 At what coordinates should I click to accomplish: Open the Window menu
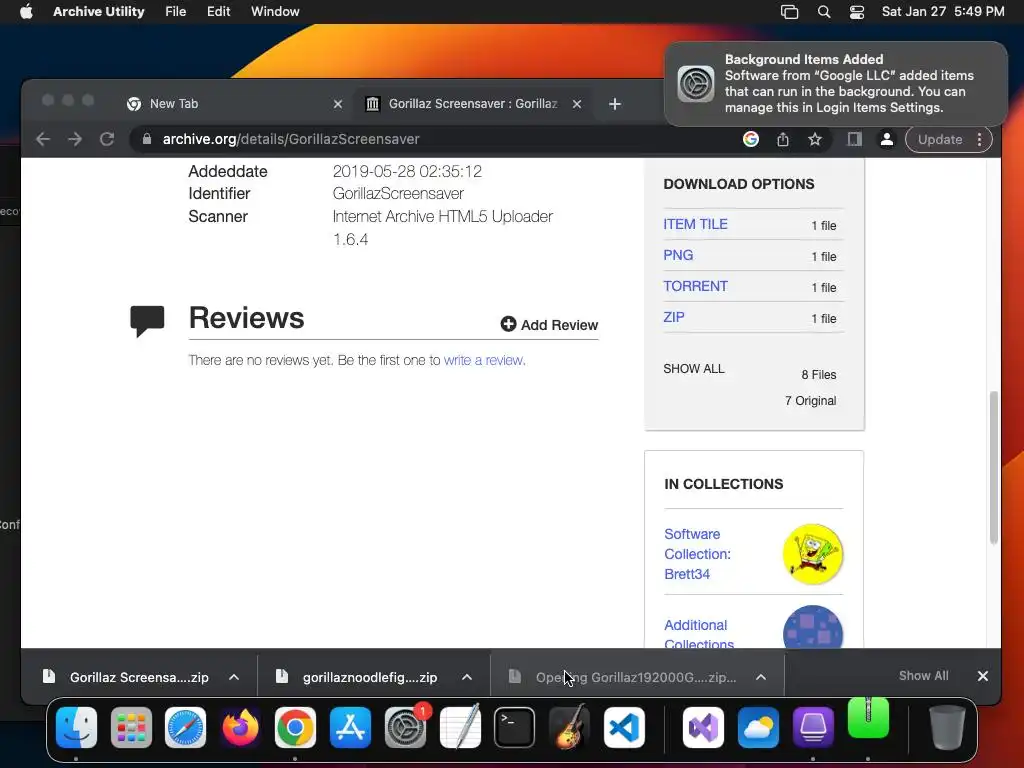point(275,12)
